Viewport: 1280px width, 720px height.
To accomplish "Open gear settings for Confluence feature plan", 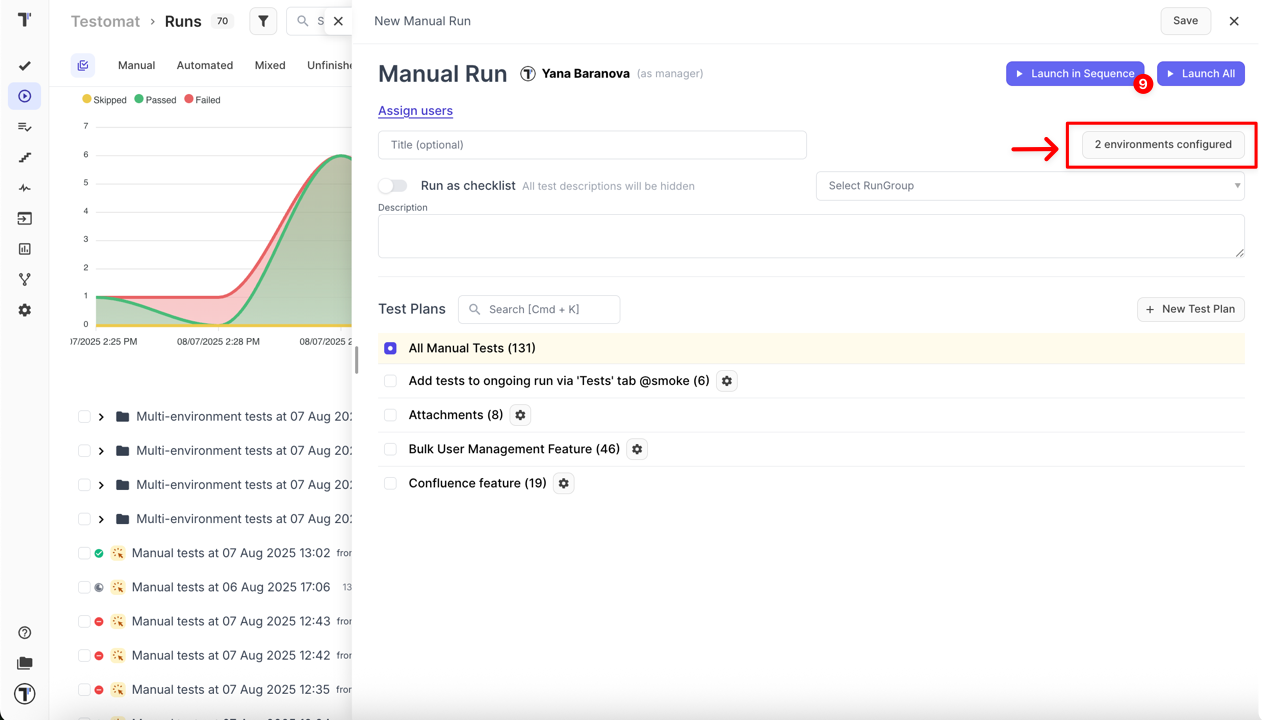I will tap(564, 483).
